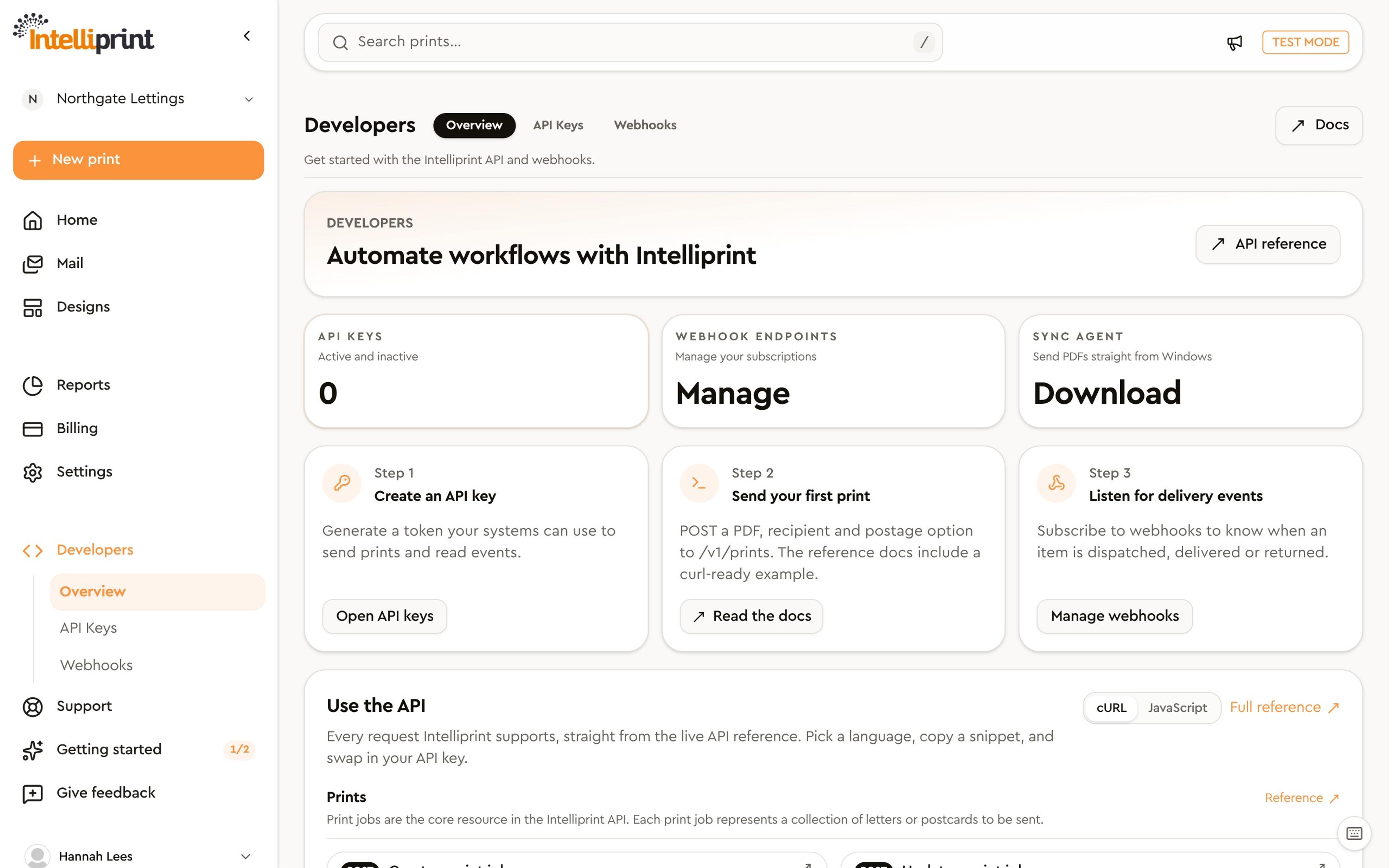The height and width of the screenshot is (868, 1389).
Task: Open the Hannah Lees user menu
Action: pyautogui.click(x=138, y=856)
